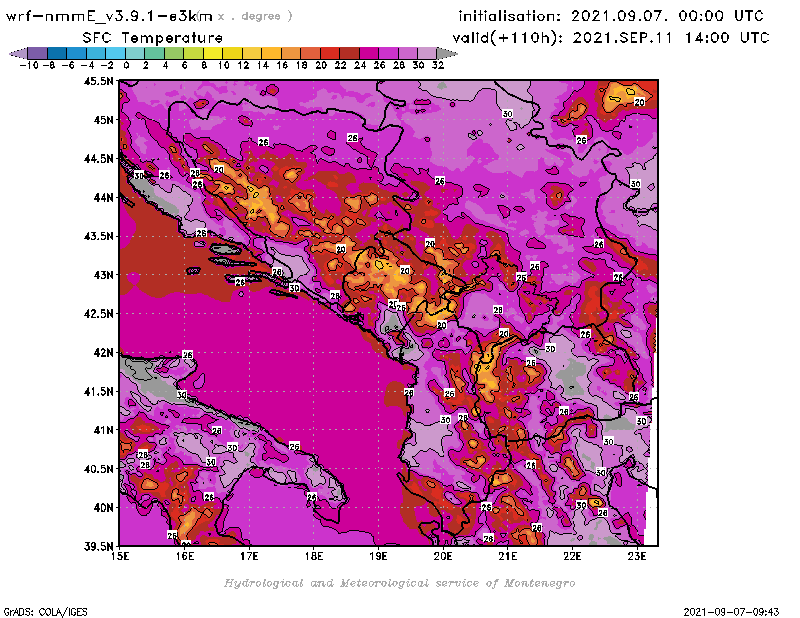Click the 'wrf-nmmE_v3.9.1-e3km' model label
This screenshot has width=800, height=618.
click(x=109, y=16)
